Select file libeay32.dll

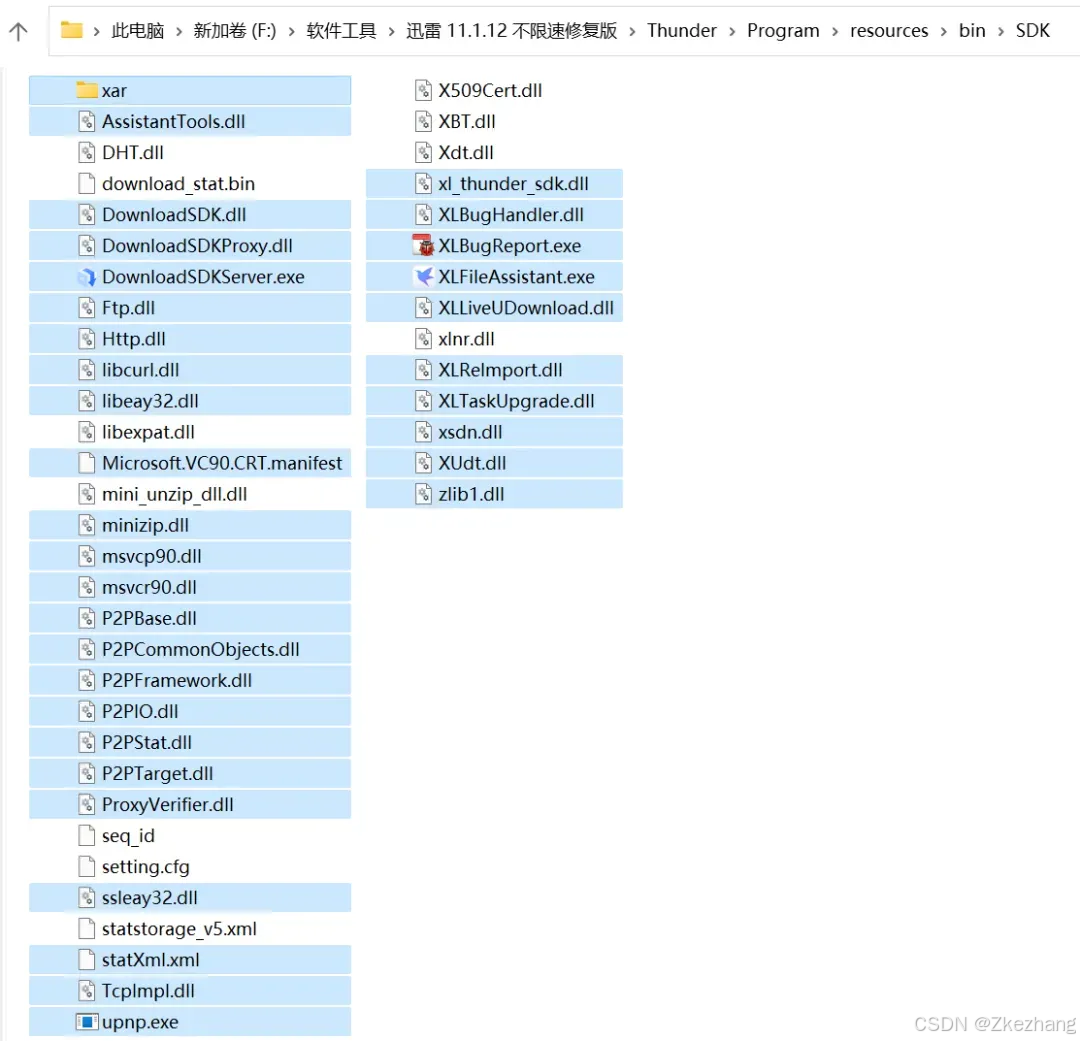pyautogui.click(x=190, y=401)
